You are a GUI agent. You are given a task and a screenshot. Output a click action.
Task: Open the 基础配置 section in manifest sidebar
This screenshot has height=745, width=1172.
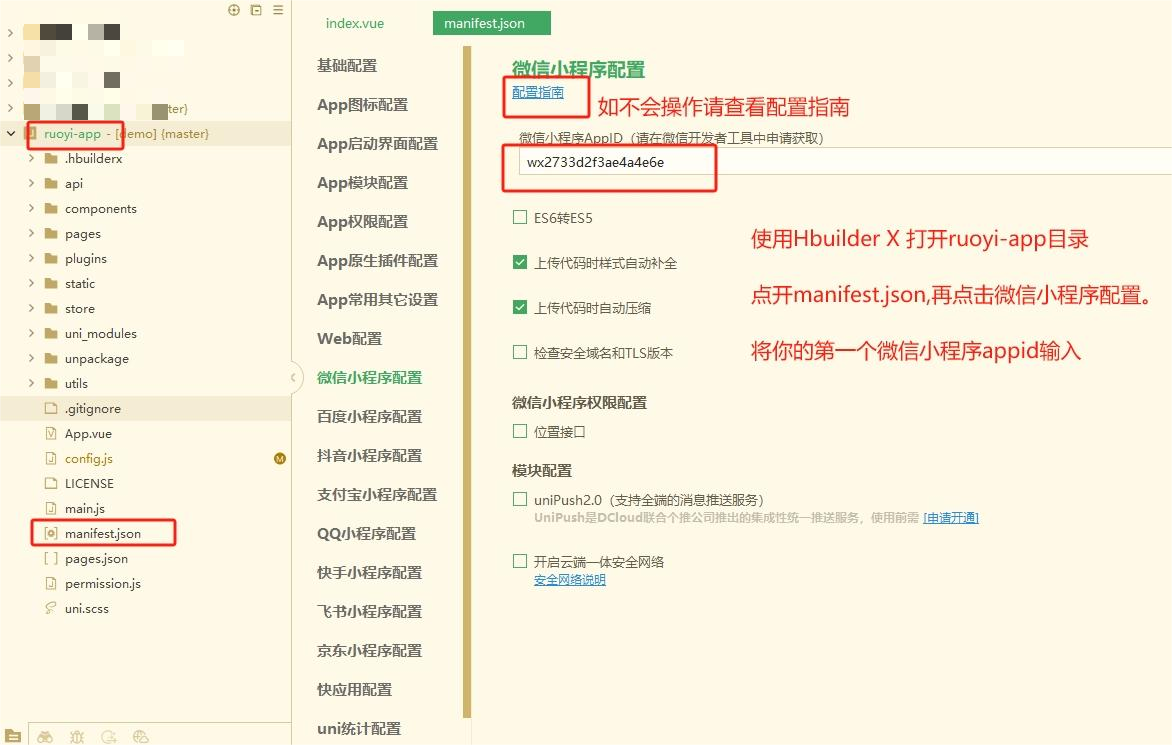[347, 66]
